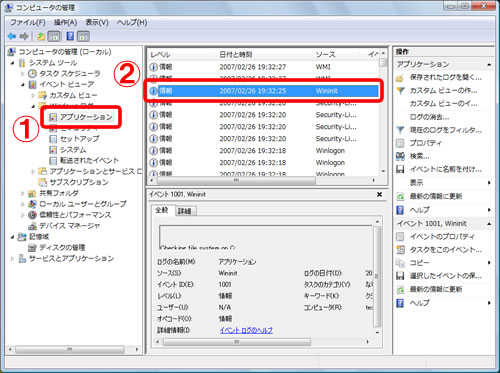Open ファイル(F) menu
Image resolution: width=500 pixels, height=373 pixels.
pyautogui.click(x=28, y=22)
